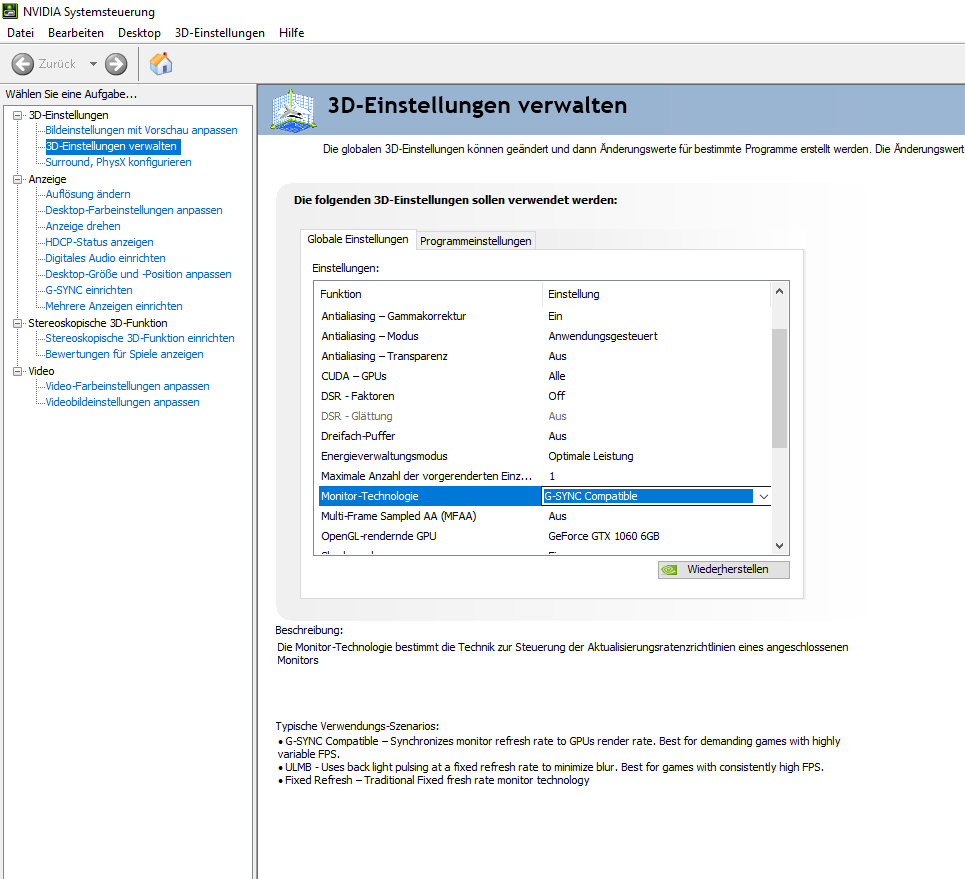Open Bewertungen für Spiele anzeigen
This screenshot has width=965, height=879.
pyautogui.click(x=124, y=354)
